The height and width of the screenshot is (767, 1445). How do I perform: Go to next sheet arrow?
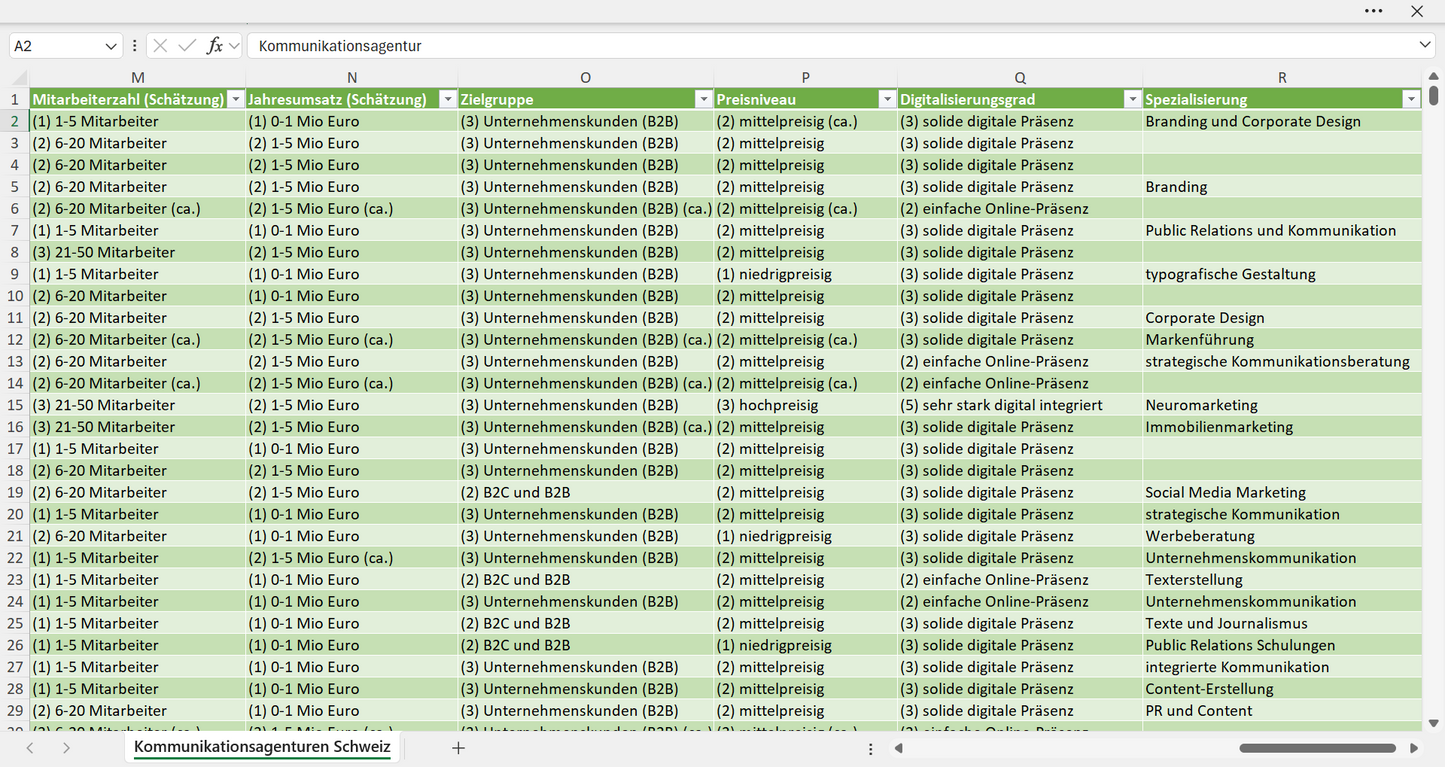click(x=66, y=748)
